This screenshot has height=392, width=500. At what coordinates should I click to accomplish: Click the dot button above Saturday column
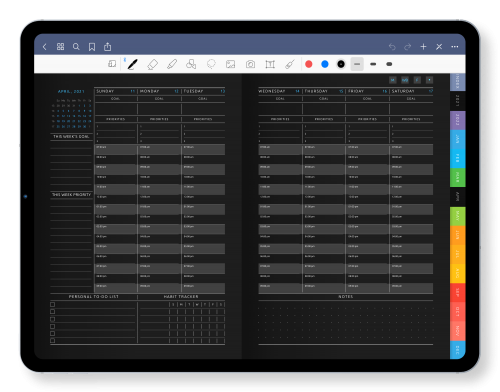pos(429,80)
